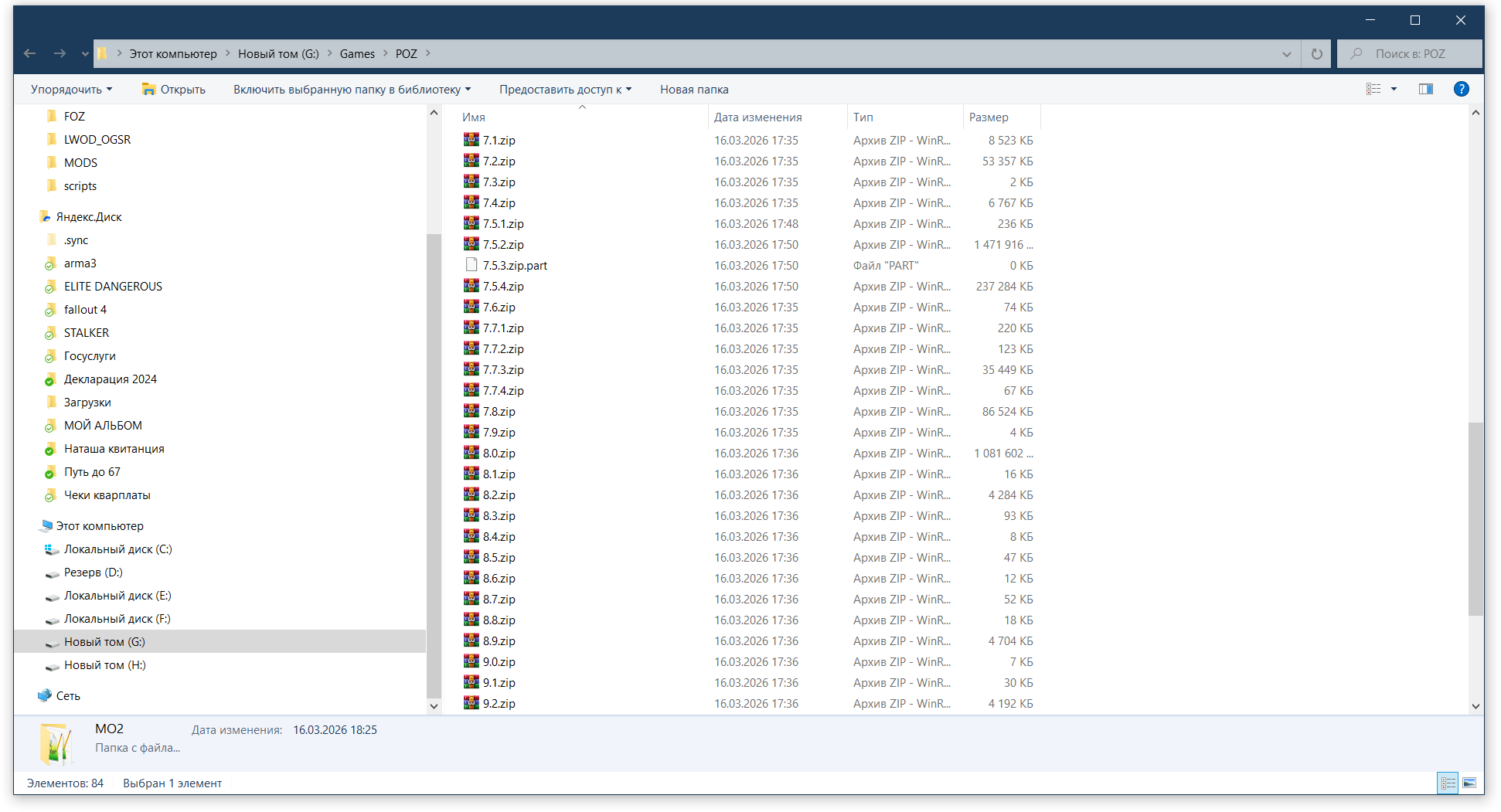Open Путь до 67 folder in tree
Image resolution: width=1501 pixels, height=812 pixels.
[92, 472]
